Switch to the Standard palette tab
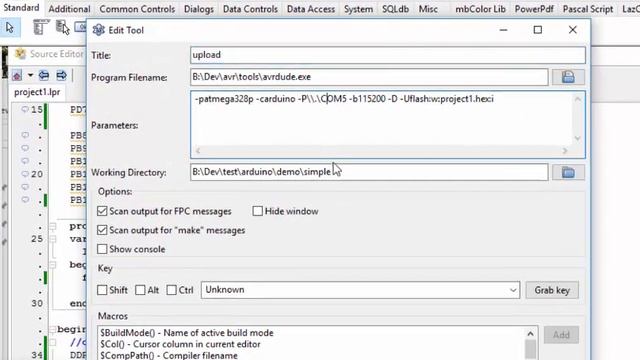640x360 pixels. click(21, 8)
